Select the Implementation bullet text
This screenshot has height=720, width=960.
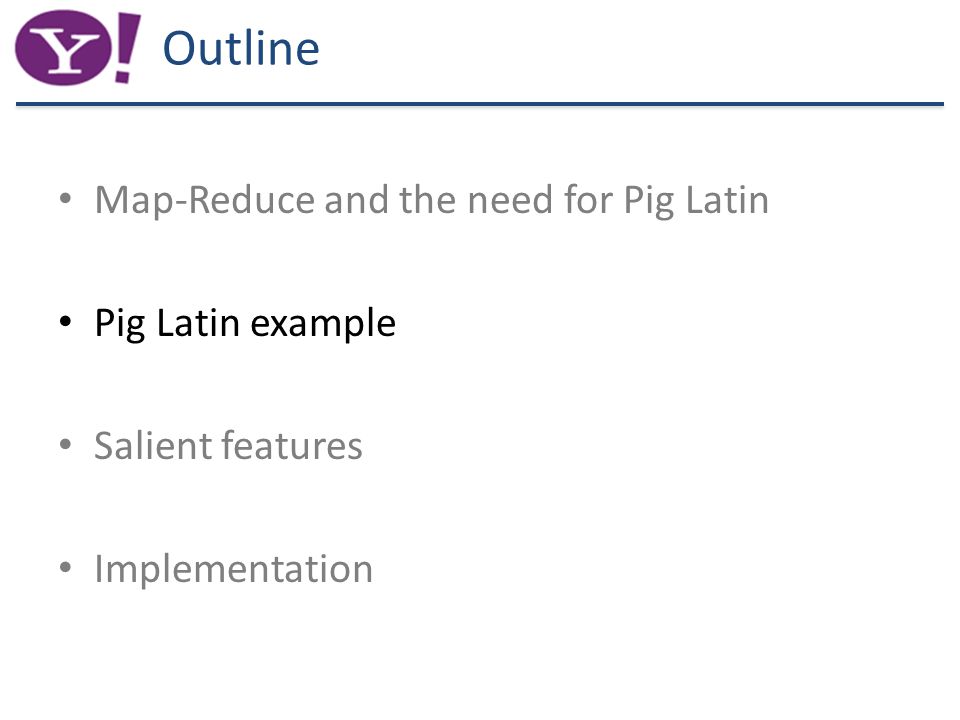pos(233,569)
